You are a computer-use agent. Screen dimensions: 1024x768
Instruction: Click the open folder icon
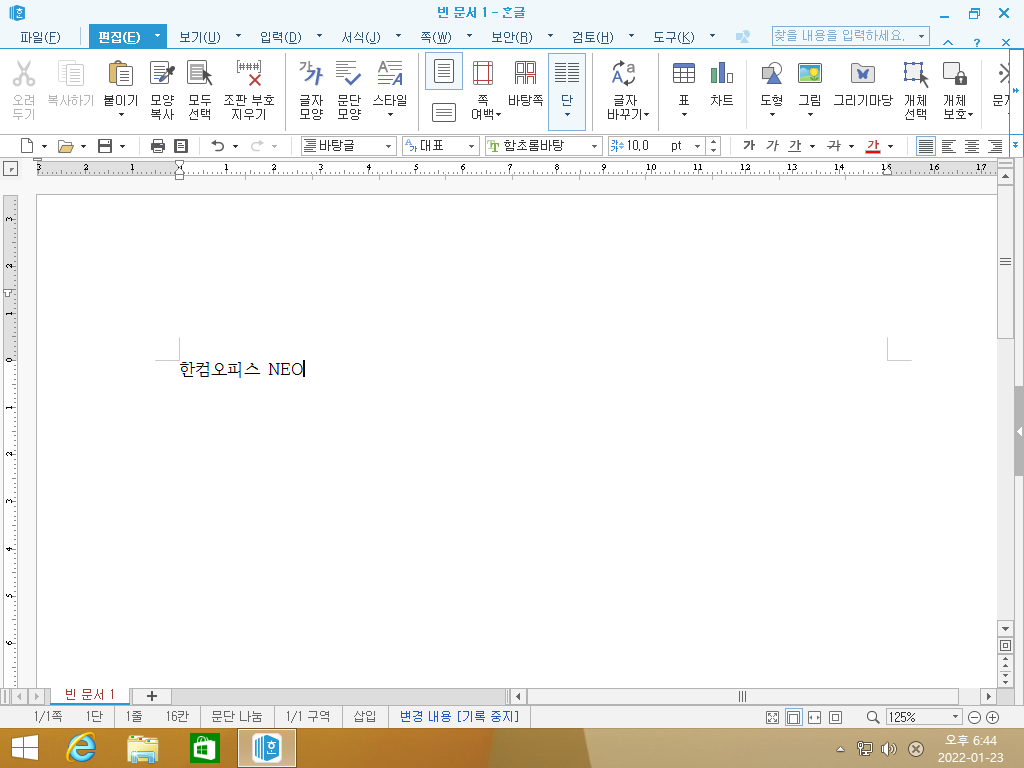(x=65, y=146)
